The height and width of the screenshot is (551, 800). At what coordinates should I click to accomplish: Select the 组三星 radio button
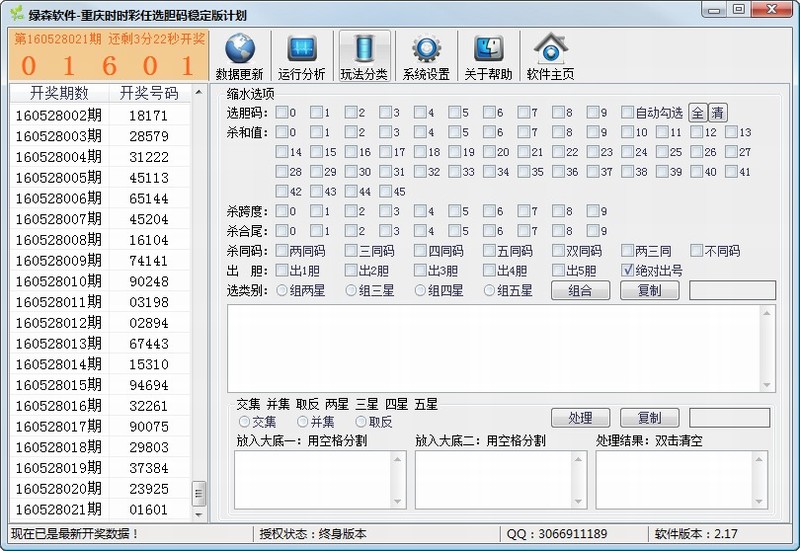(x=350, y=290)
